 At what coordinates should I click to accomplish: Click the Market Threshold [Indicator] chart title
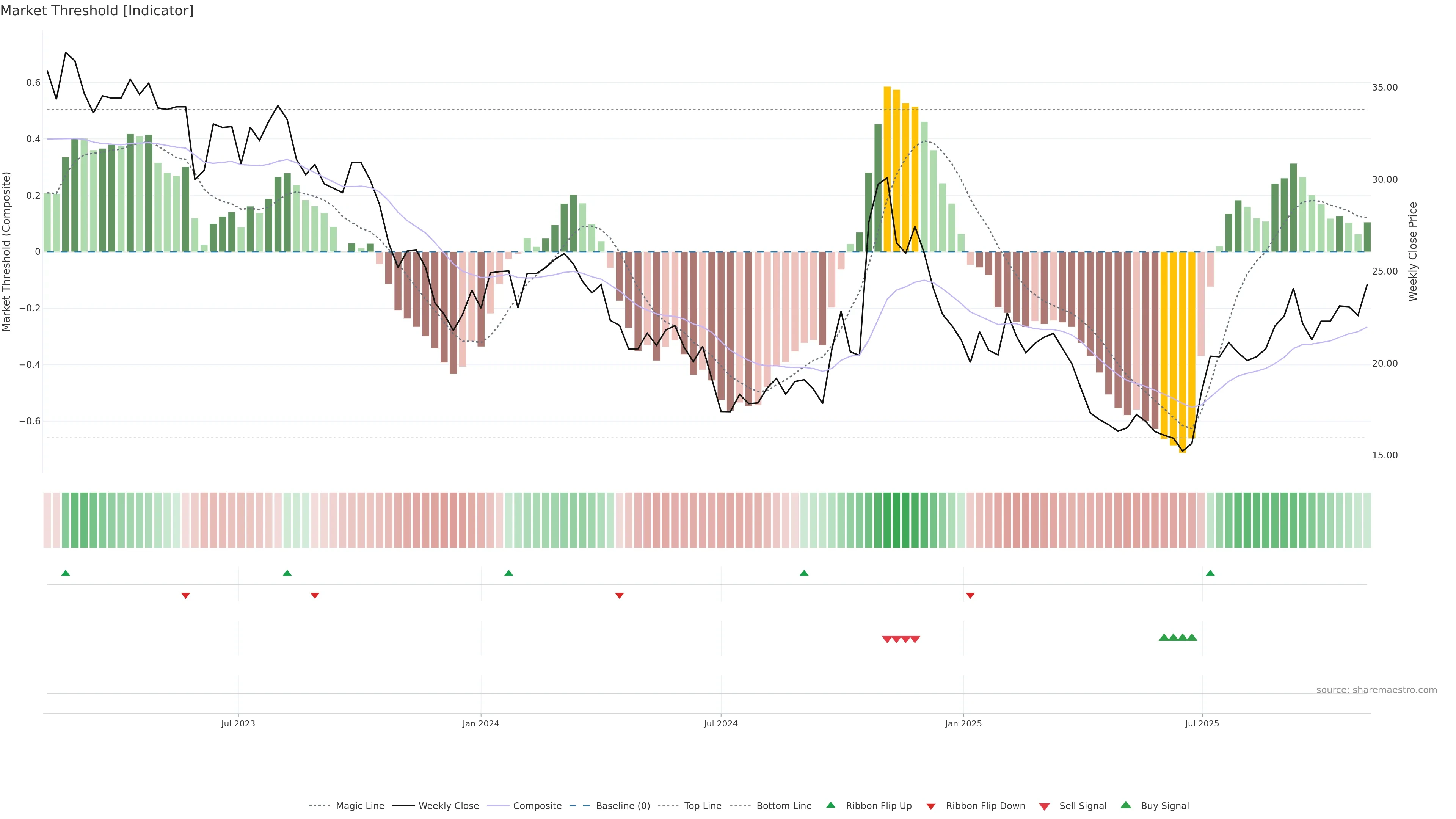pos(97,11)
